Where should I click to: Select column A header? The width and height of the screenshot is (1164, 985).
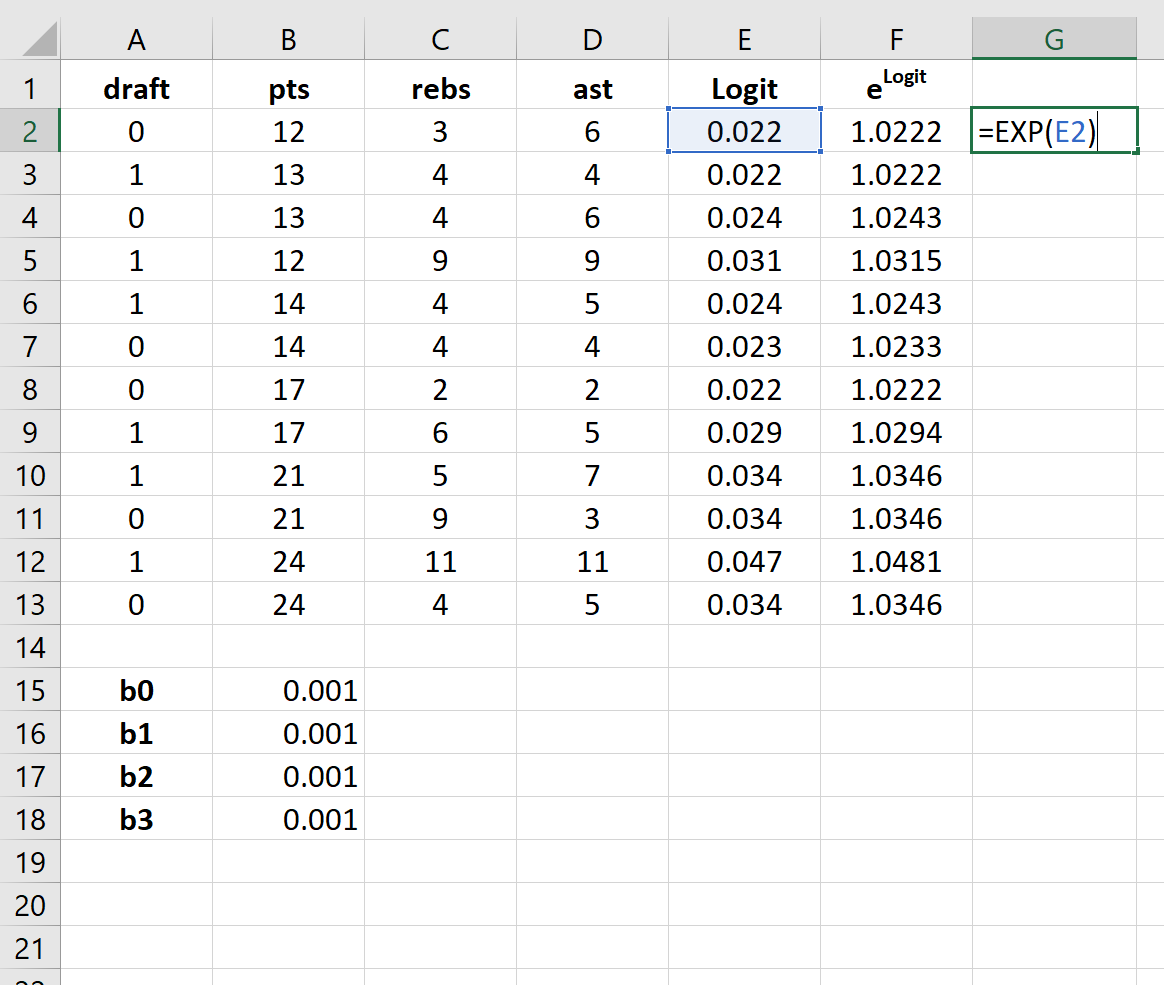click(x=136, y=38)
